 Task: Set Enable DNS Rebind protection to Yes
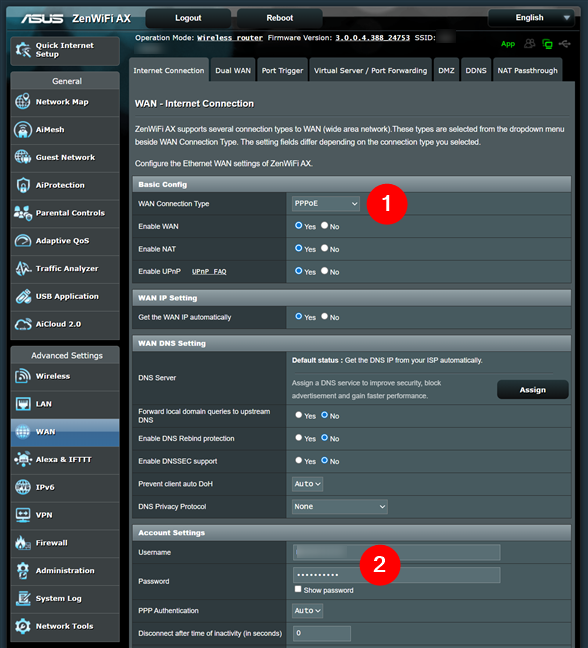pyautogui.click(x=299, y=438)
